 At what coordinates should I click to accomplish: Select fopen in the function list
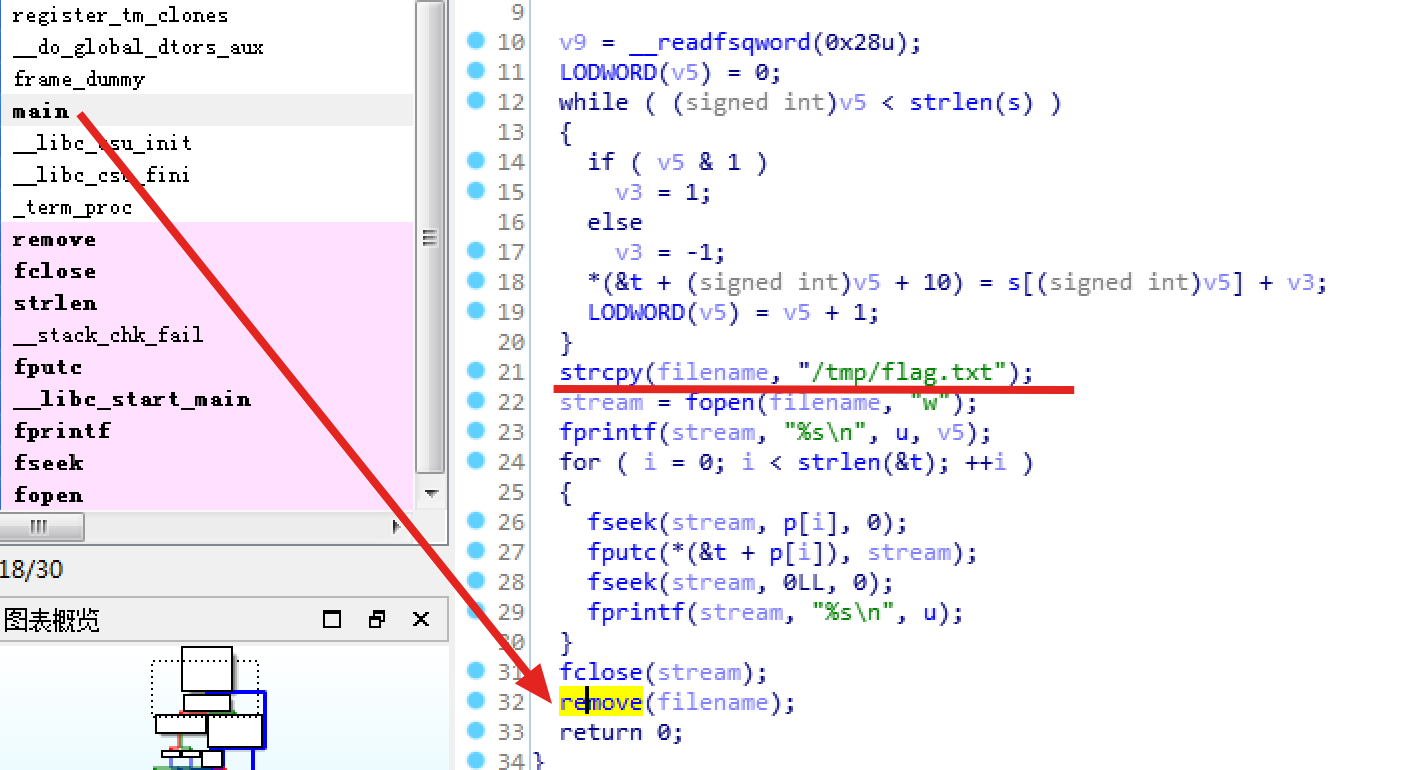click(x=48, y=494)
